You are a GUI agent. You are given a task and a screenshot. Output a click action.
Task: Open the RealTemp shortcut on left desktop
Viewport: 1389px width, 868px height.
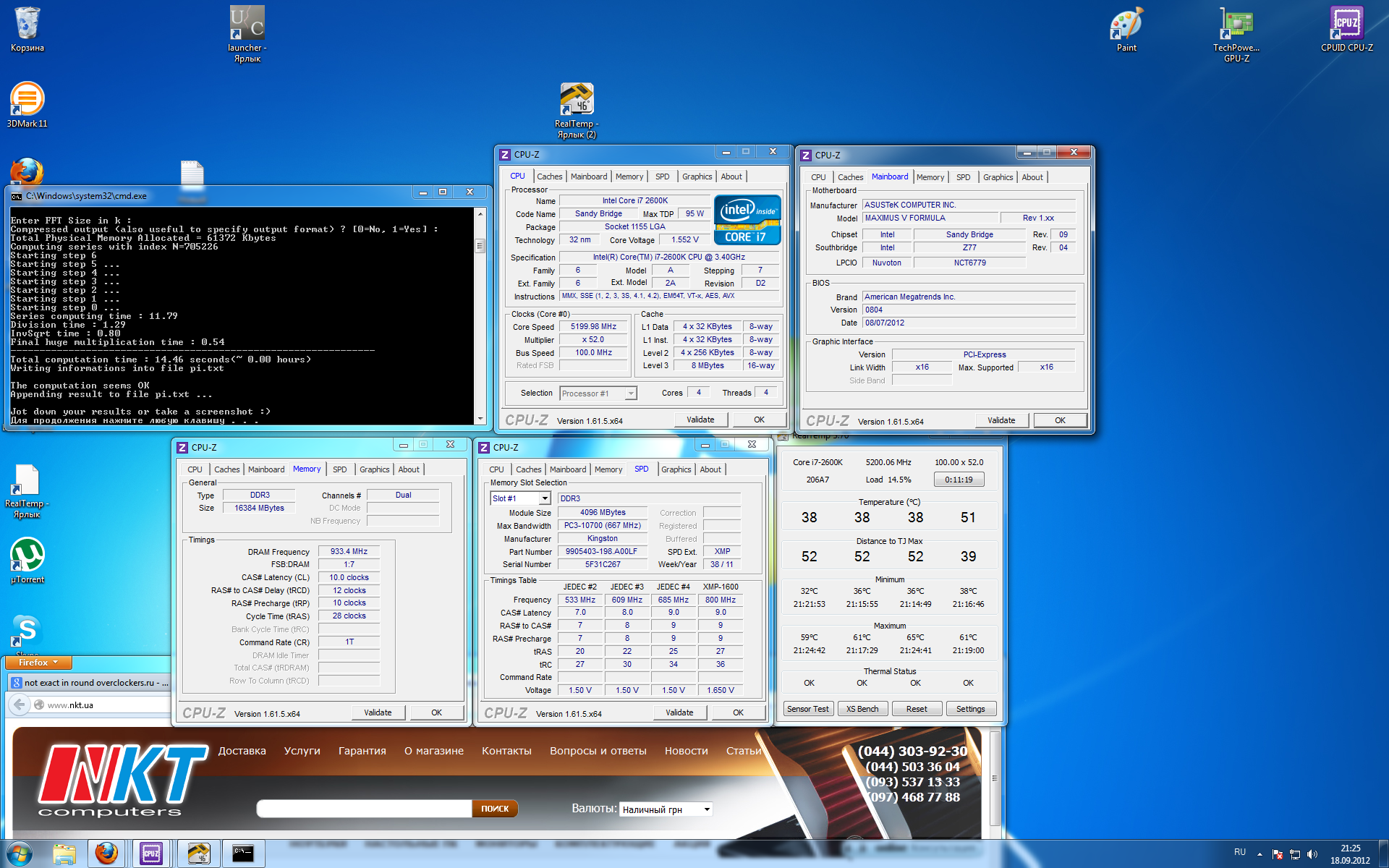(27, 491)
